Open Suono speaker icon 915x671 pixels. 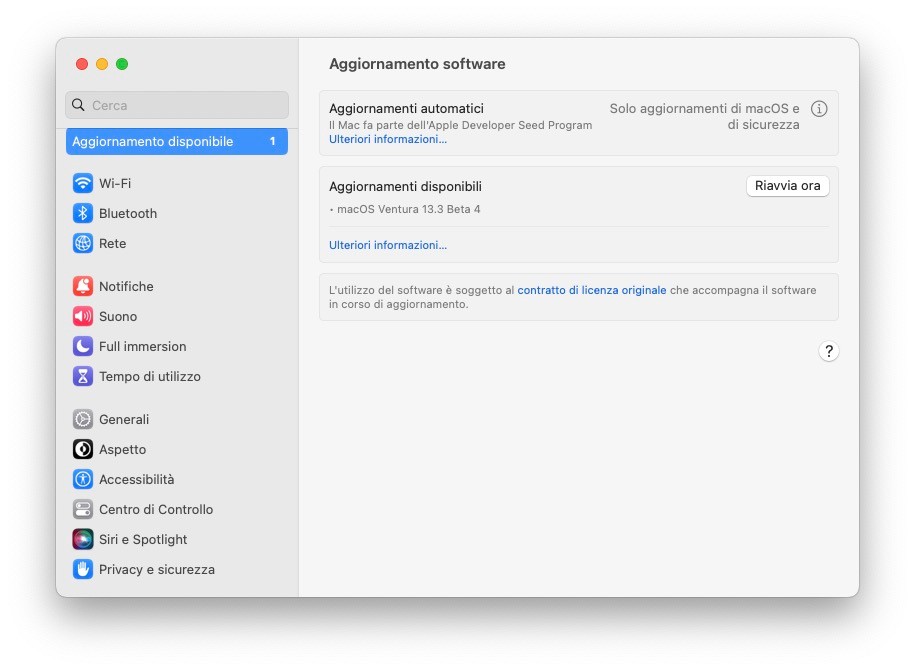pyautogui.click(x=83, y=316)
